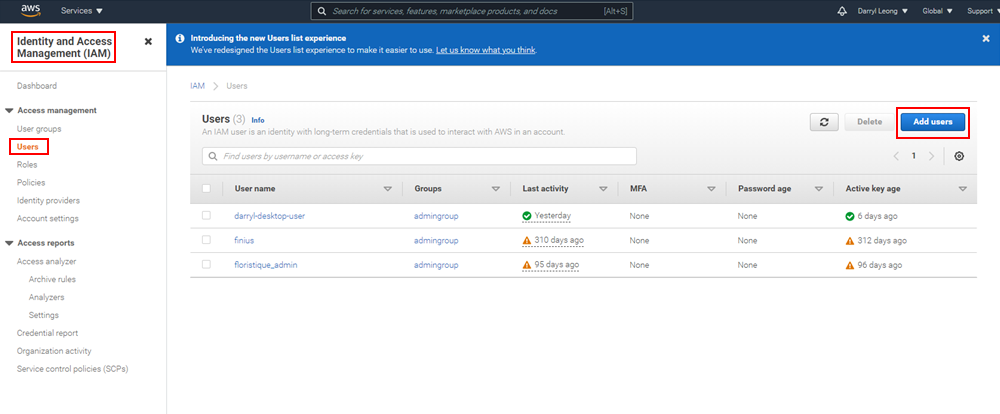Check the floristique_admin row checkbox

click(x=206, y=264)
